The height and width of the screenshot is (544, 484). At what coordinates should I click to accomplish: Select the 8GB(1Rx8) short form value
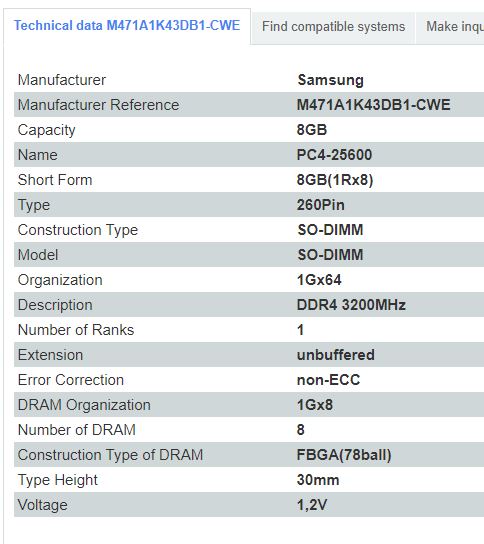335,180
